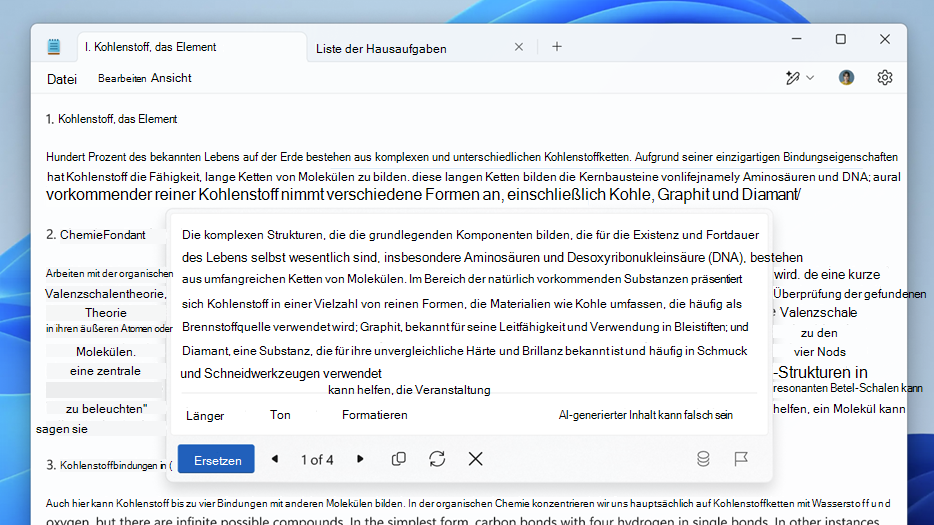Click the text 'eine zentrale'
934x525 pixels.
tap(105, 371)
